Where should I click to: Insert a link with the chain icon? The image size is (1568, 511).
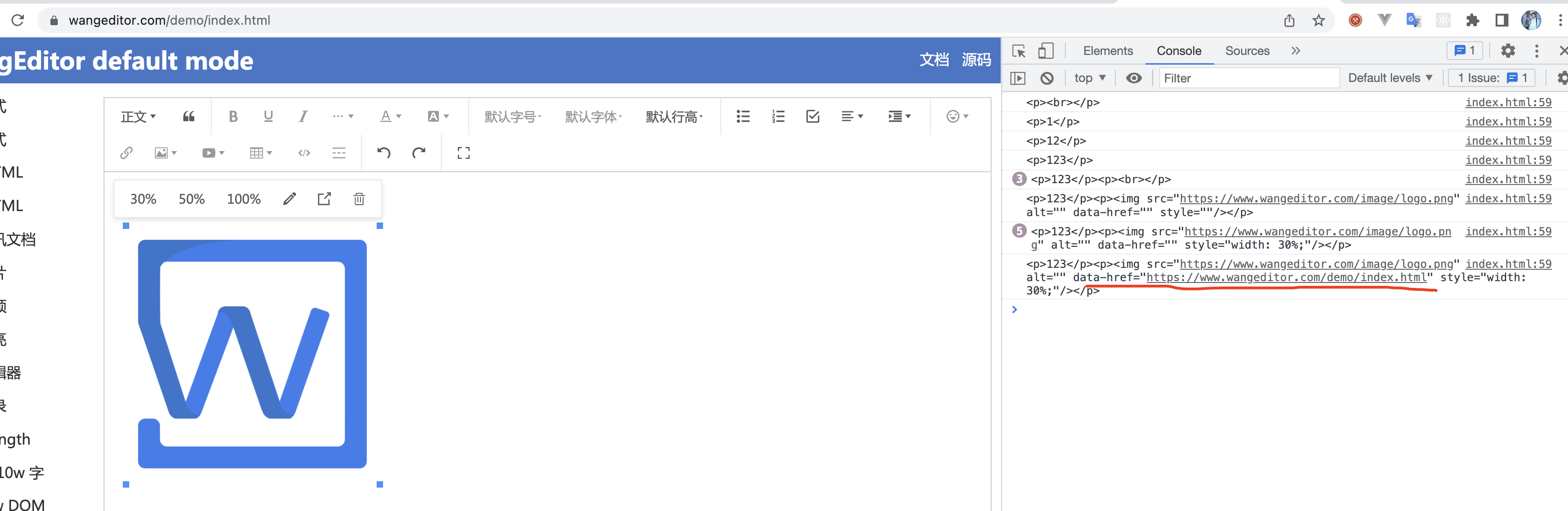click(x=126, y=152)
